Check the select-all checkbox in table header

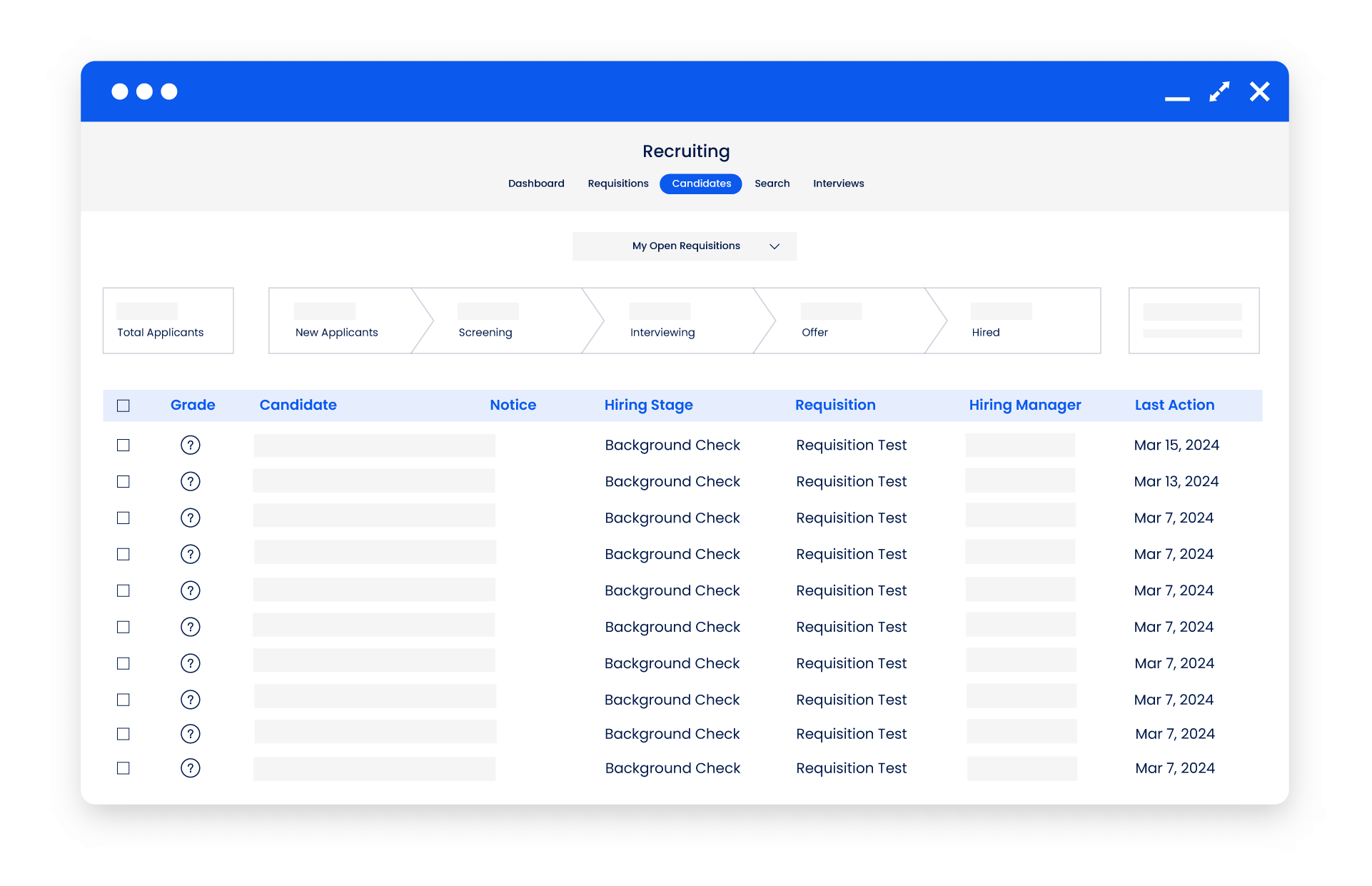(x=123, y=406)
